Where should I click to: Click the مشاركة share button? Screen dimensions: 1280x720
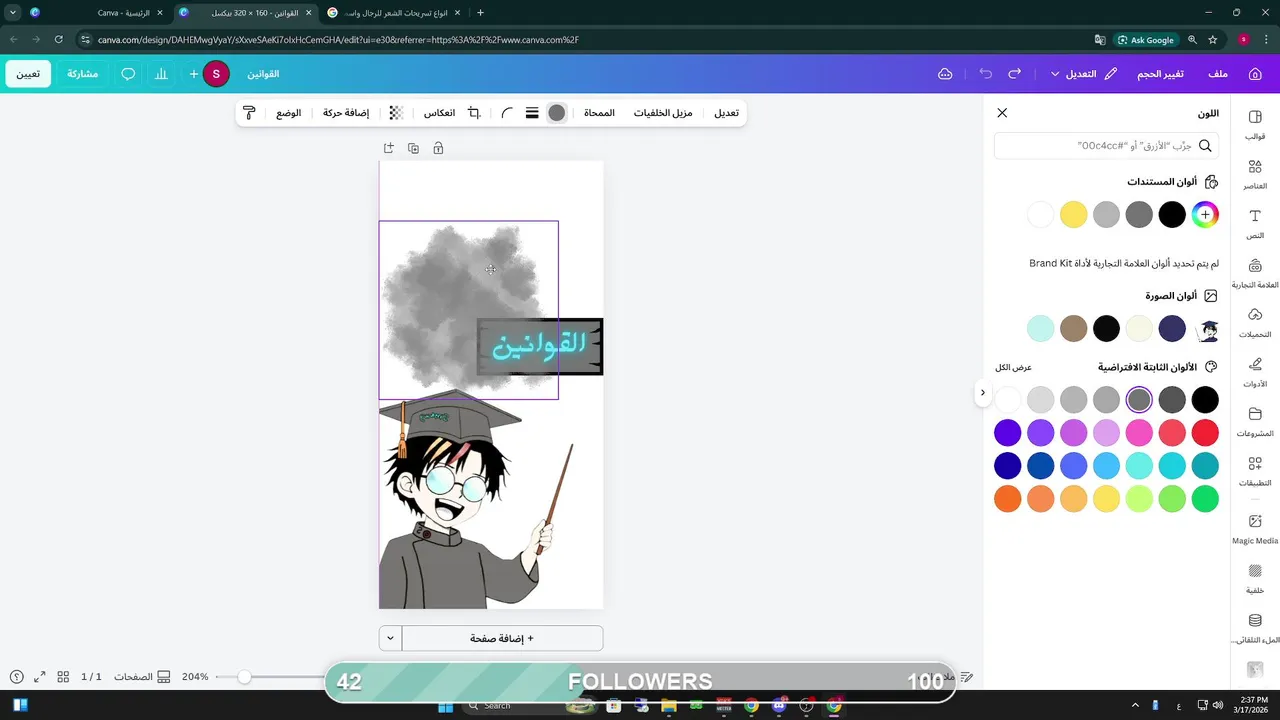[x=82, y=74]
